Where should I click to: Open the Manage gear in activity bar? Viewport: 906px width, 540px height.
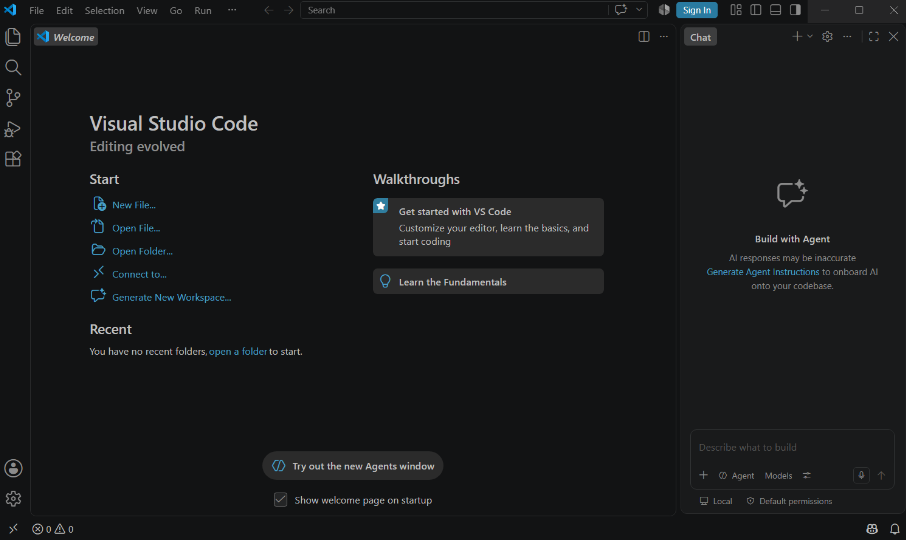[13, 498]
